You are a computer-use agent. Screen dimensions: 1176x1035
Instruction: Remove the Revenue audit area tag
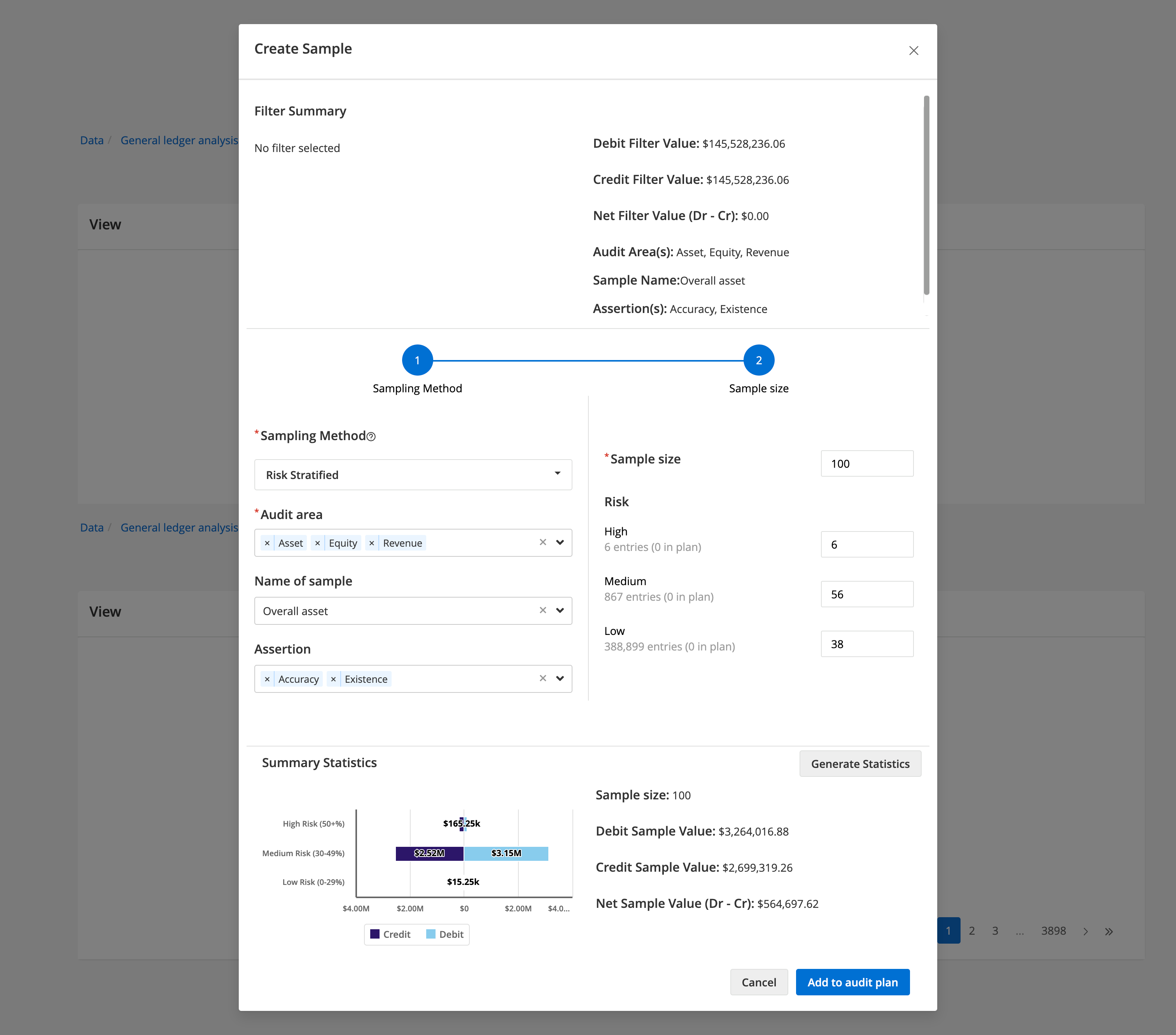[372, 543]
